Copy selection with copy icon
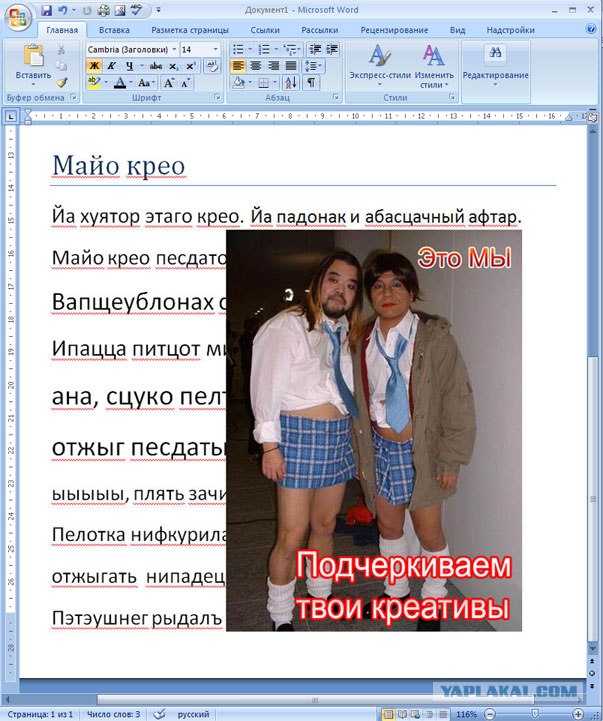The image size is (603, 721). click(x=61, y=66)
